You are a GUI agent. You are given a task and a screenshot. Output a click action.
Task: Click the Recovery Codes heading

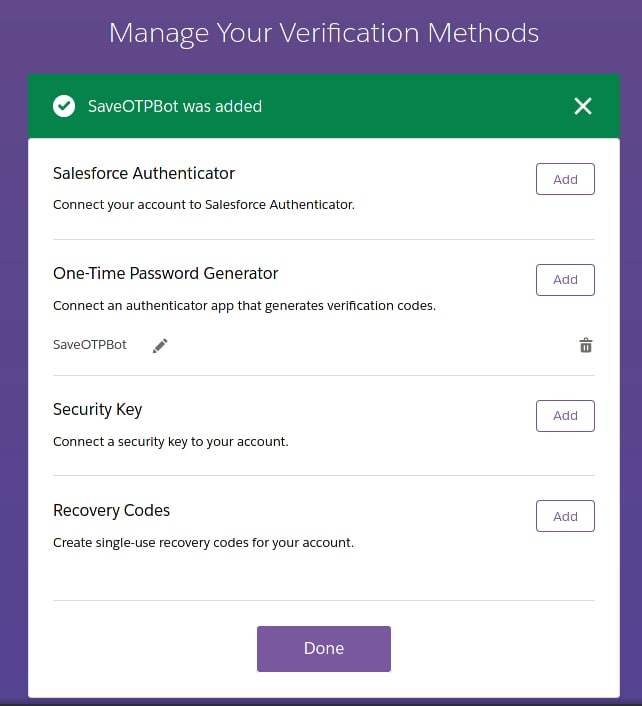coord(112,510)
